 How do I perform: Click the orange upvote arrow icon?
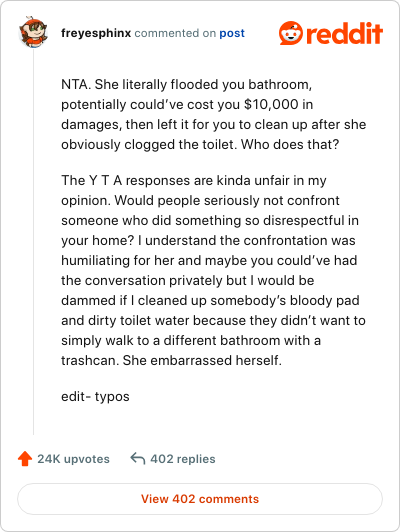25,459
